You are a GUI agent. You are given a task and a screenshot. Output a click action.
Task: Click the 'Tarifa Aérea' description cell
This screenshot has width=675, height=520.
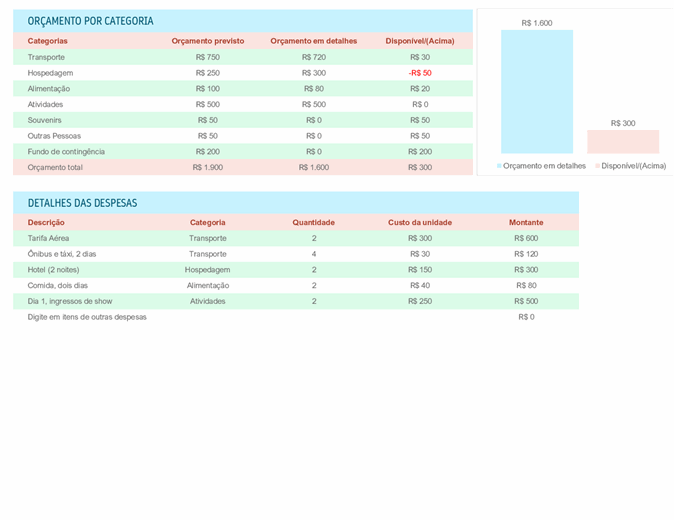(50, 238)
